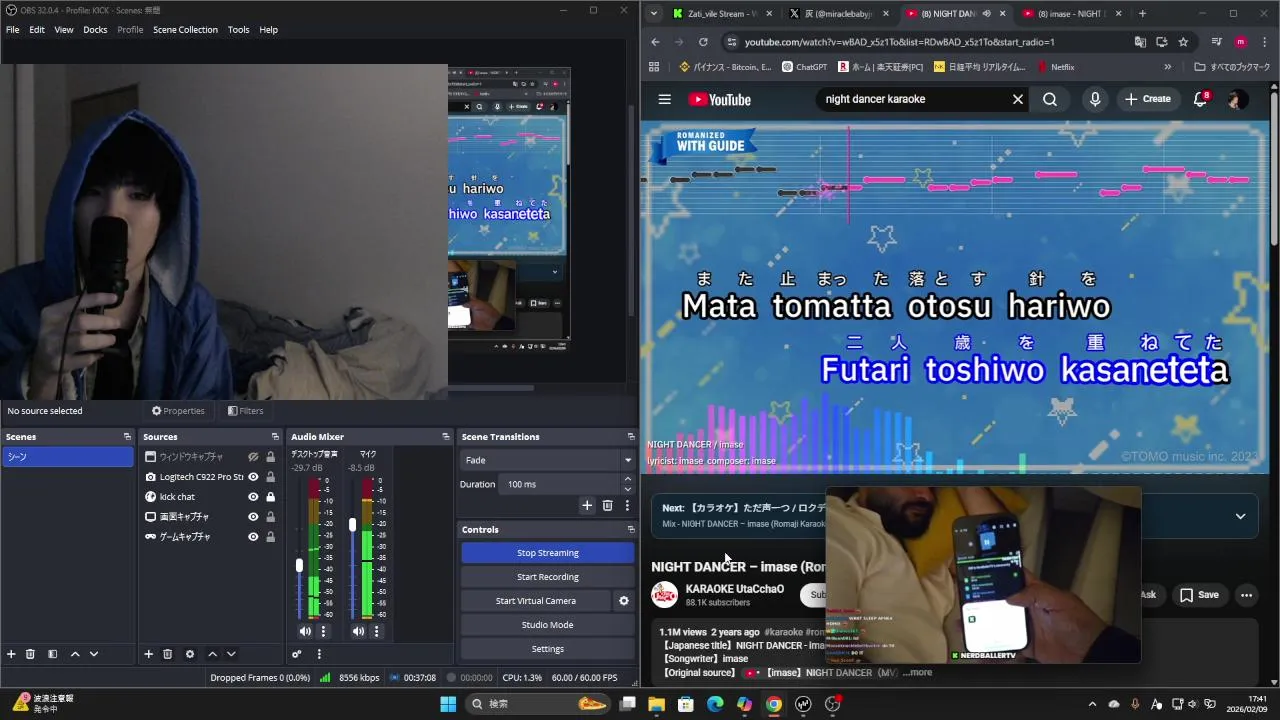Mute mic audio speaker in mixer
This screenshot has width=1280, height=720.
[358, 631]
